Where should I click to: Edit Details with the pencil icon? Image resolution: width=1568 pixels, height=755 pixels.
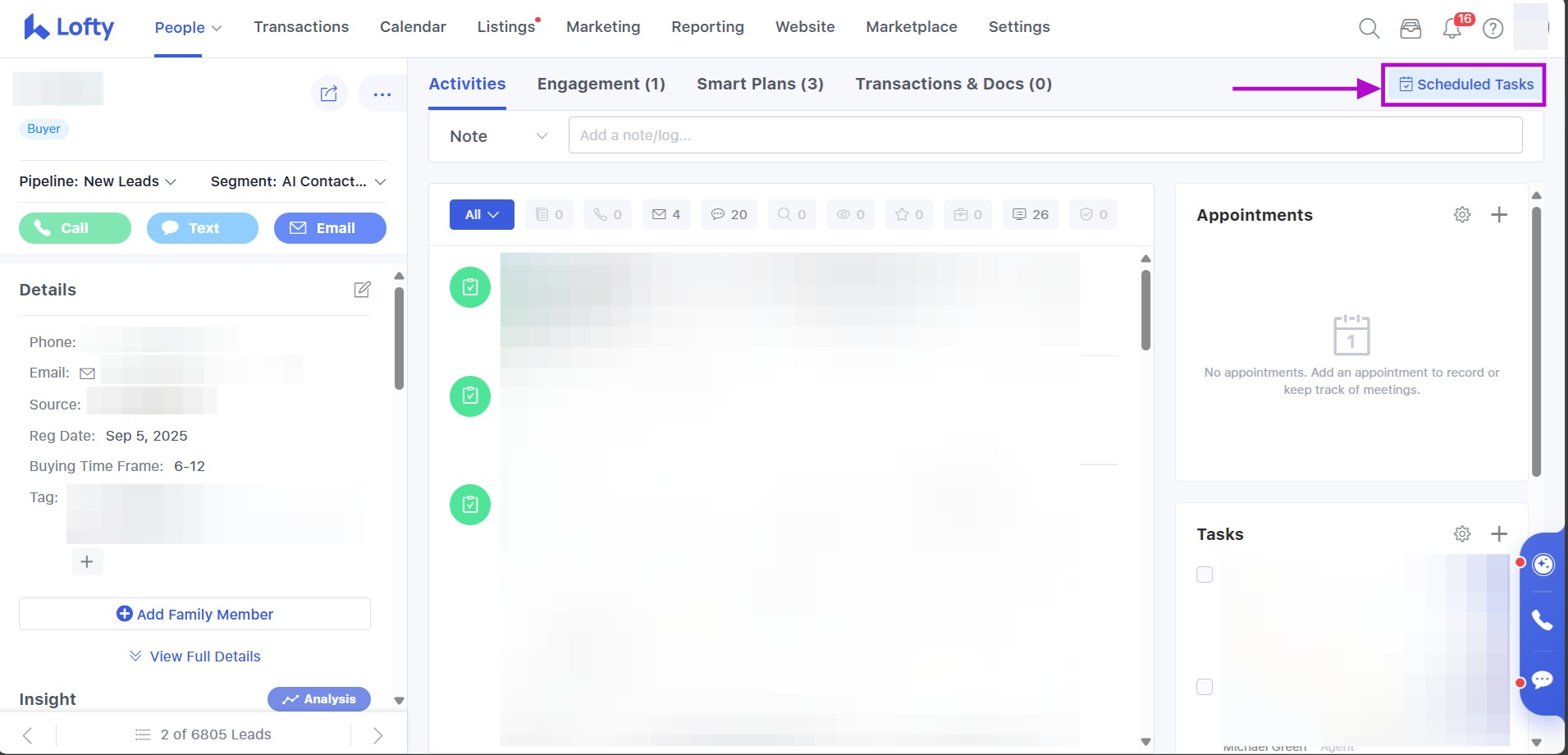coord(362,290)
